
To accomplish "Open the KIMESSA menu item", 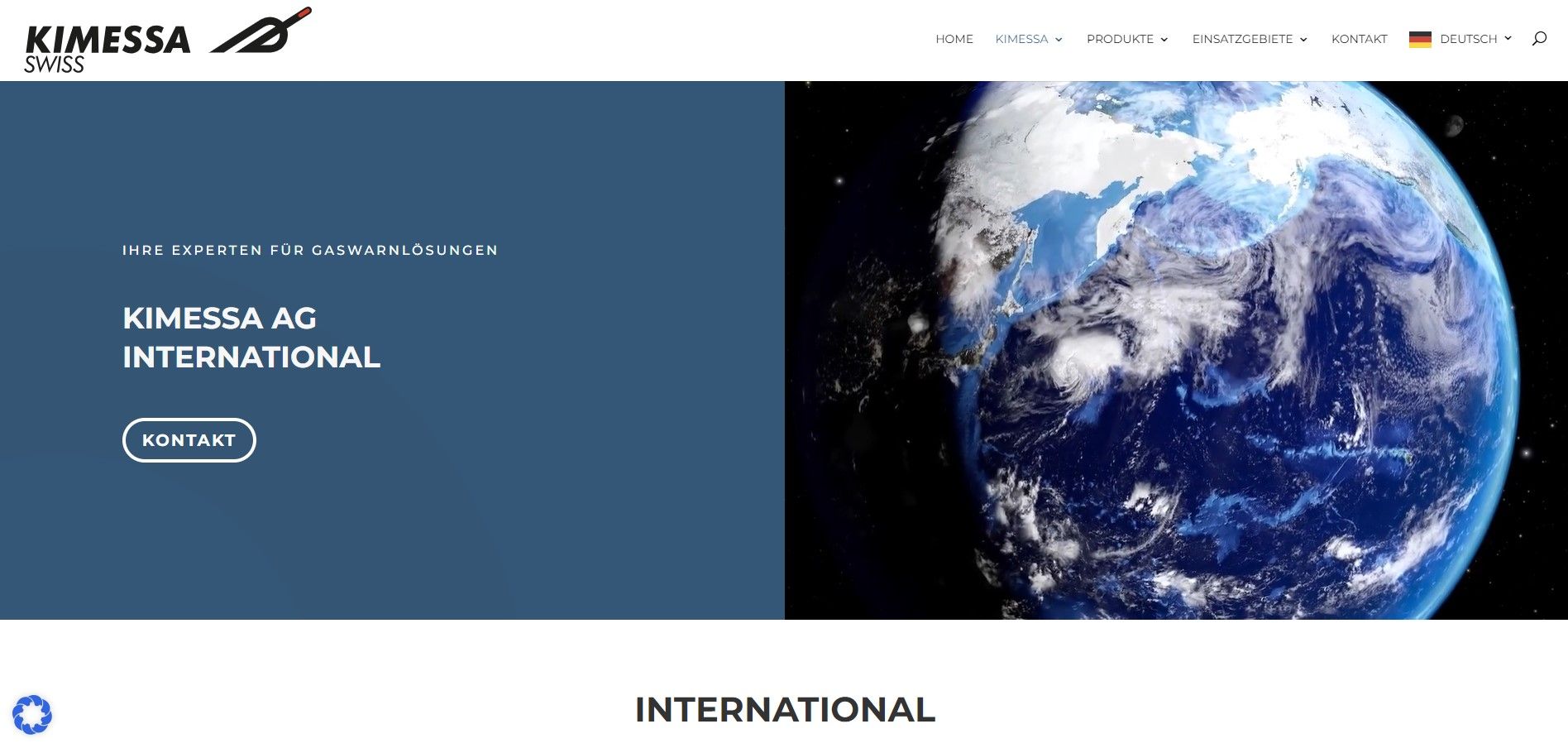I will tap(1021, 39).
